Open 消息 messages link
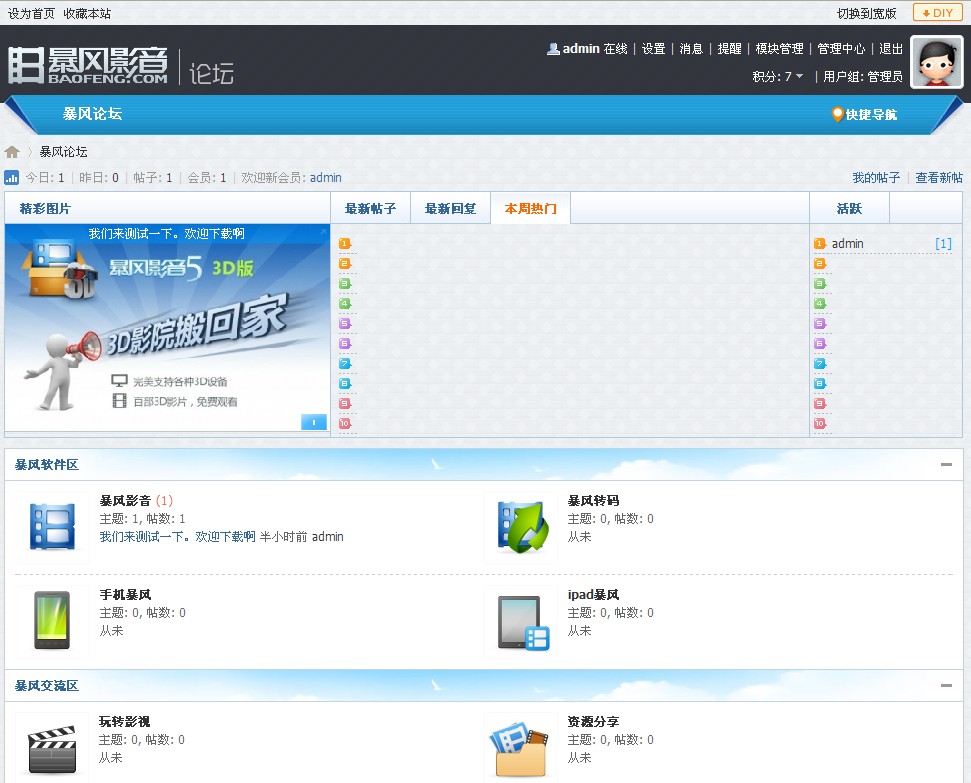This screenshot has height=783, width=971. [691, 48]
